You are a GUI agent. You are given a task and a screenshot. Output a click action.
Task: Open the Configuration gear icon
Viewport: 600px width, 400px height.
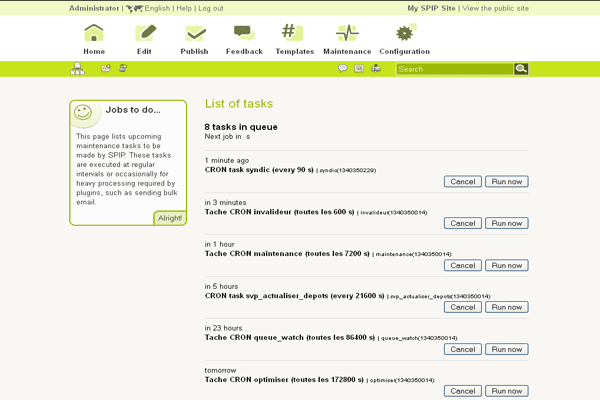[x=404, y=34]
